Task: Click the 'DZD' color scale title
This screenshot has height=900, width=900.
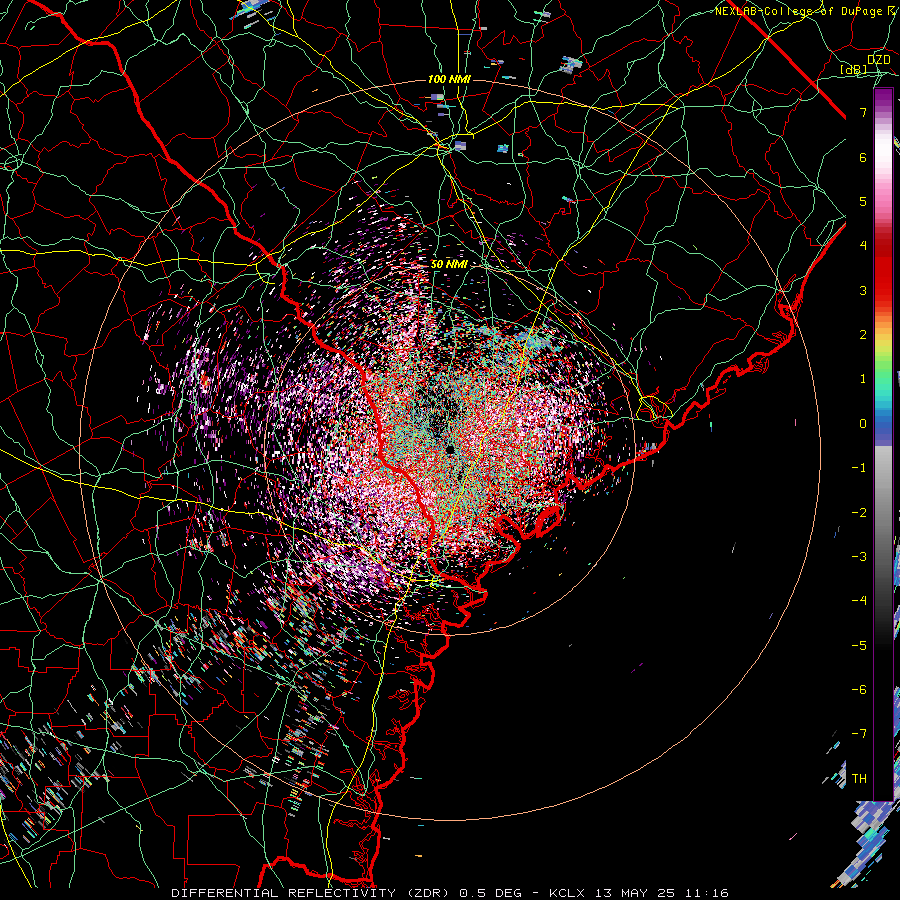Action: [879, 60]
